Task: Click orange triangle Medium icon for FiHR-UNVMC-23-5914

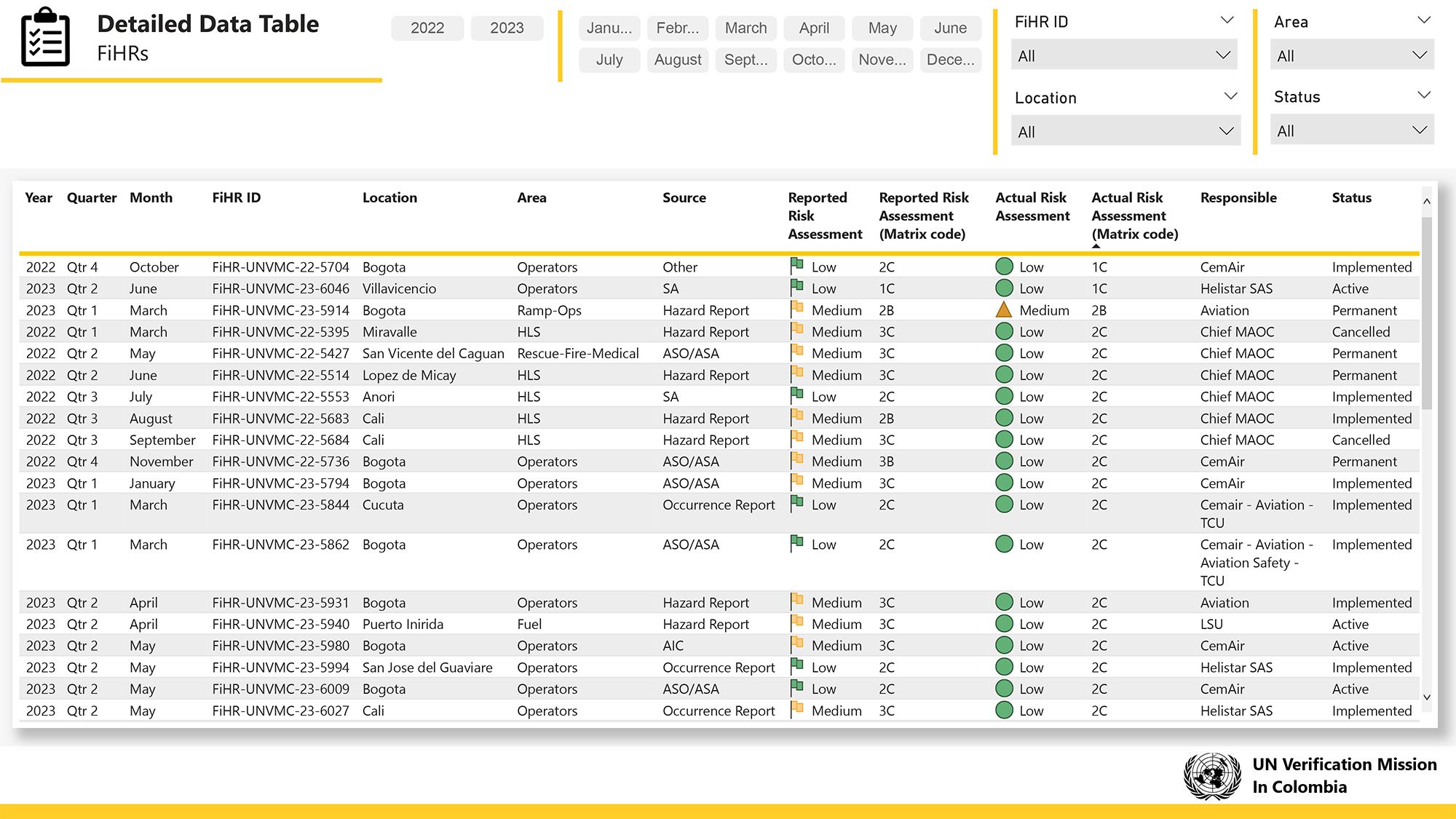Action: click(x=1004, y=310)
